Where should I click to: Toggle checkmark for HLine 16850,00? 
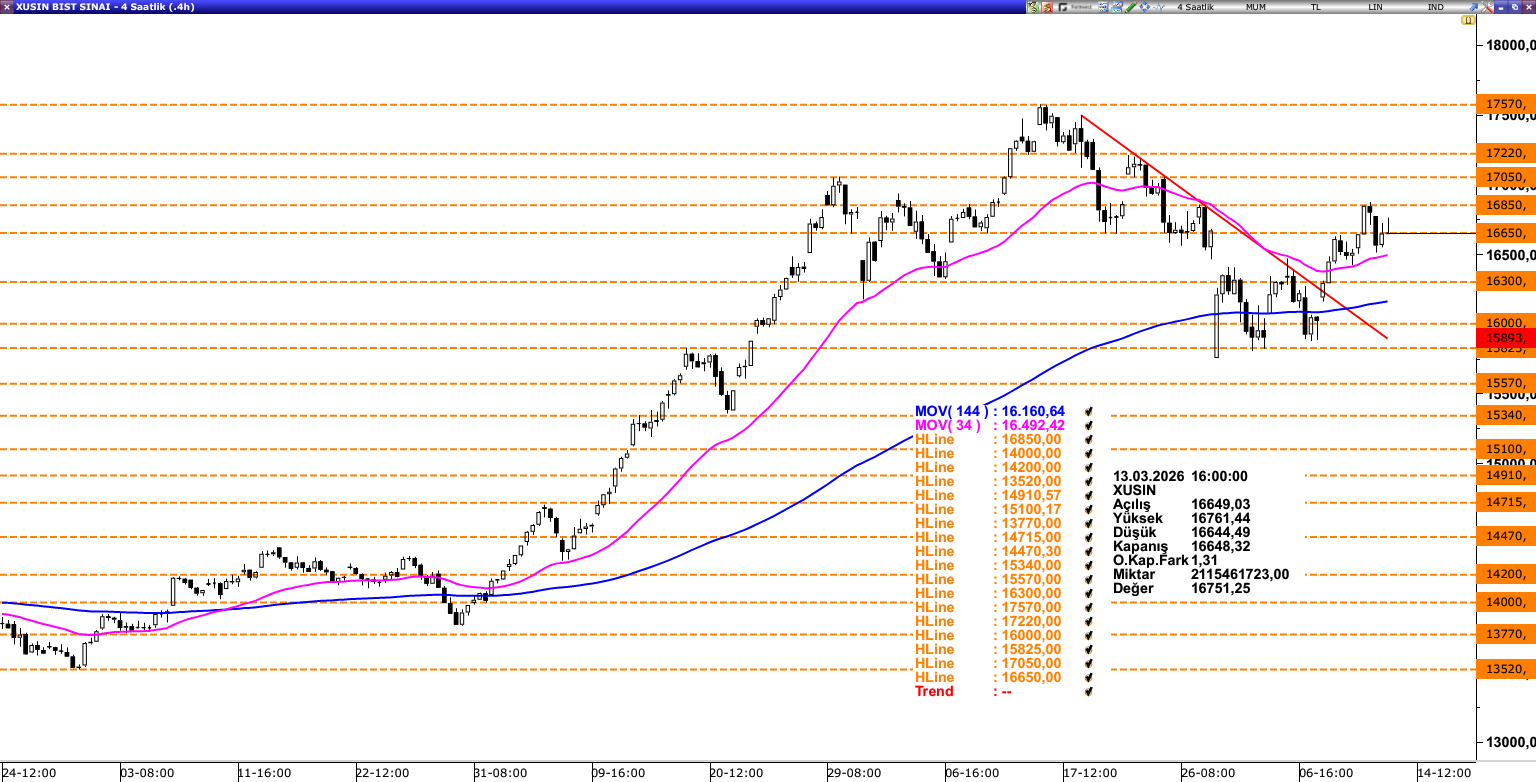point(1088,439)
